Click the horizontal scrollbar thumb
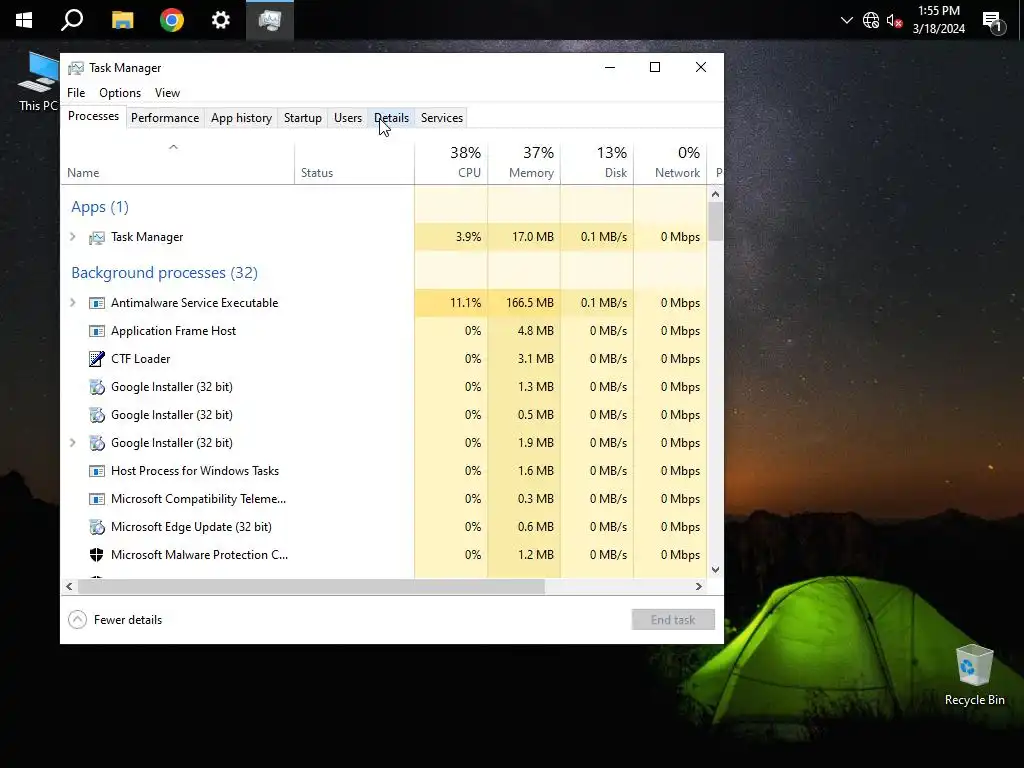1024x768 pixels. click(311, 586)
